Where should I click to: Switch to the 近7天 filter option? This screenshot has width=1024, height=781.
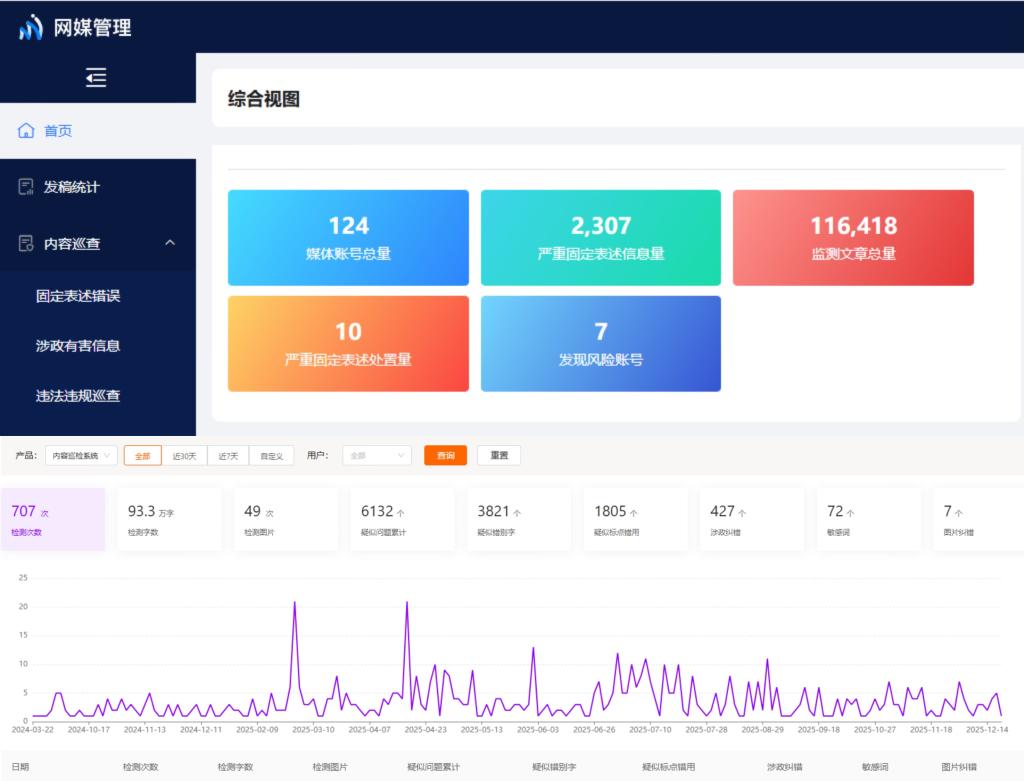click(227, 455)
